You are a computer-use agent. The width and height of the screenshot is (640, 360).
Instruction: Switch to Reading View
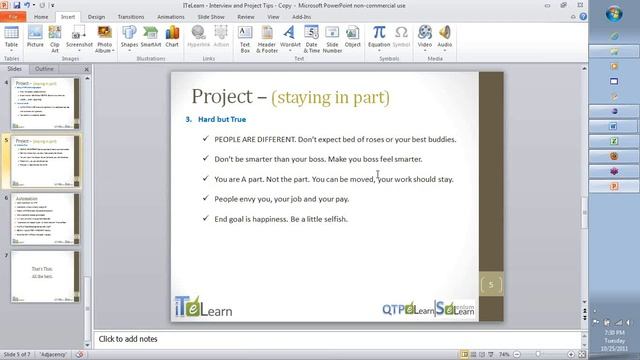click(x=482, y=354)
